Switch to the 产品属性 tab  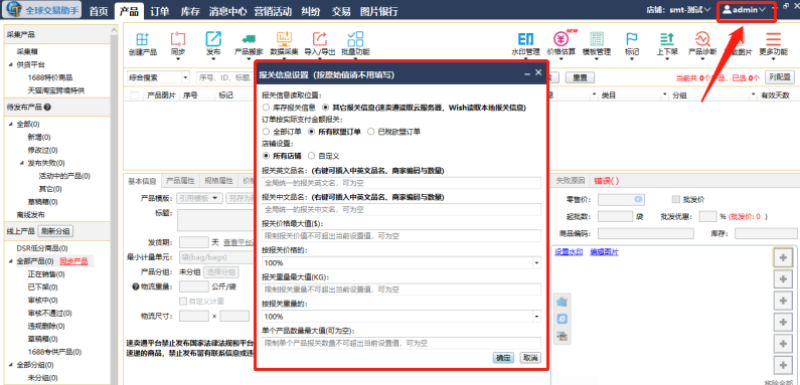coord(181,181)
